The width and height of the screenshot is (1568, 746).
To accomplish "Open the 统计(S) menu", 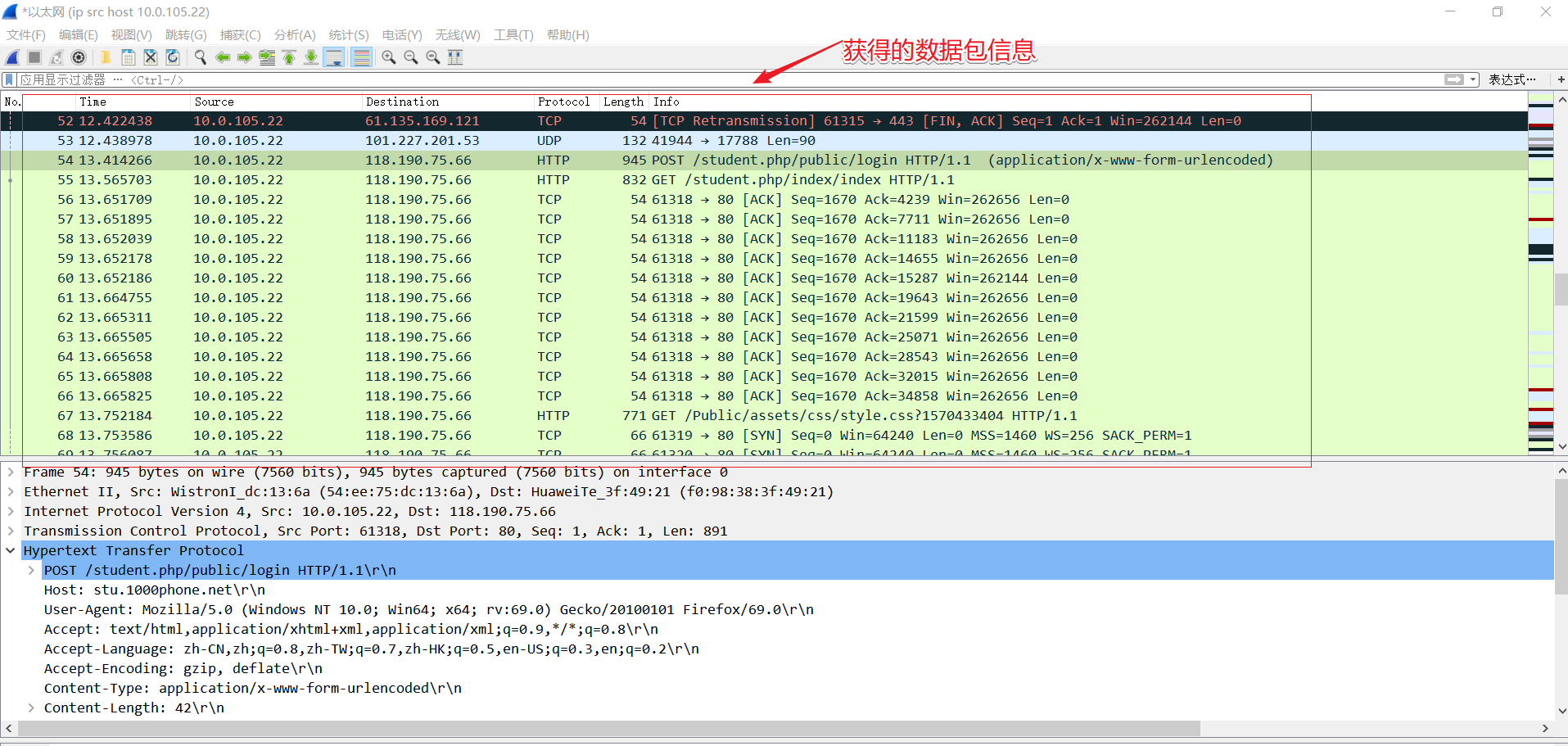I will click(348, 34).
